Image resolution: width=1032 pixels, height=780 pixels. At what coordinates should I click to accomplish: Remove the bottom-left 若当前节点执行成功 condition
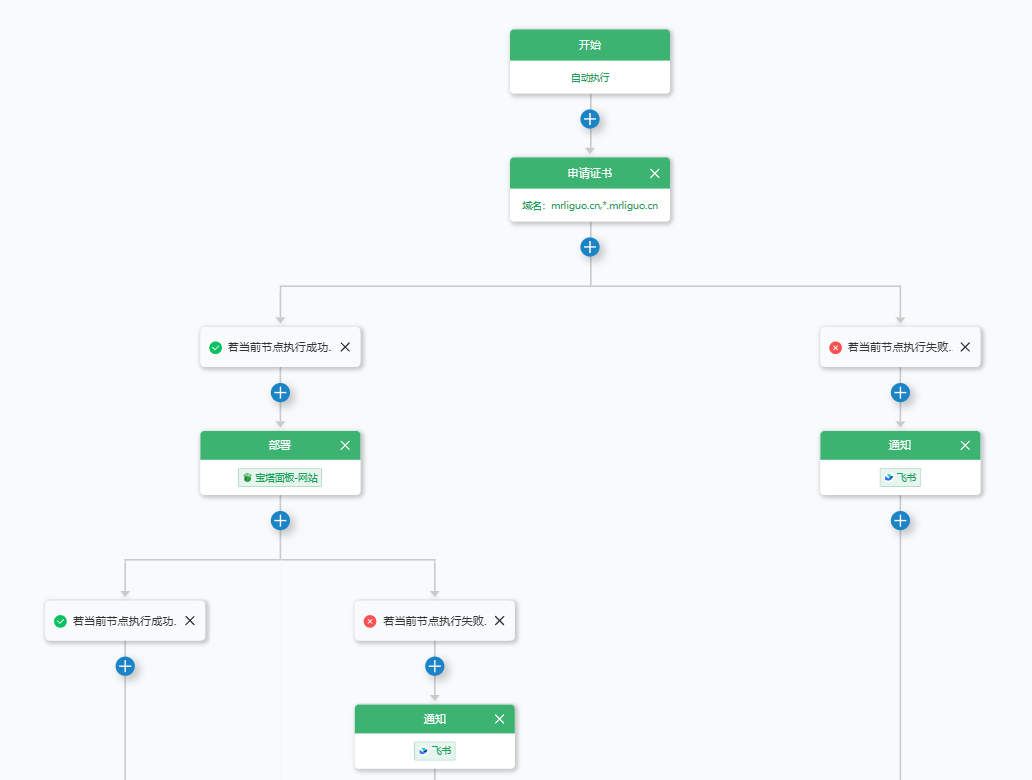(x=190, y=621)
